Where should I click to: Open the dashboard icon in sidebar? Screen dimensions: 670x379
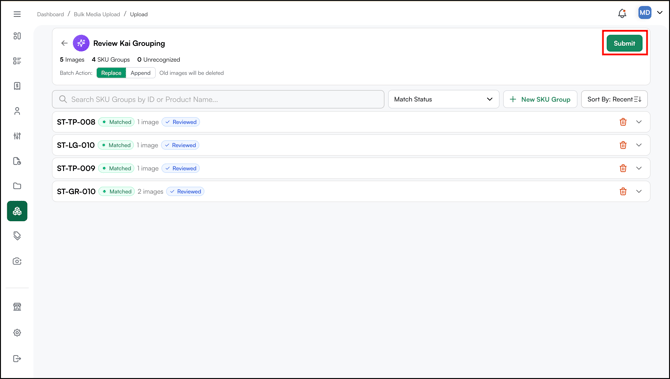click(x=17, y=36)
